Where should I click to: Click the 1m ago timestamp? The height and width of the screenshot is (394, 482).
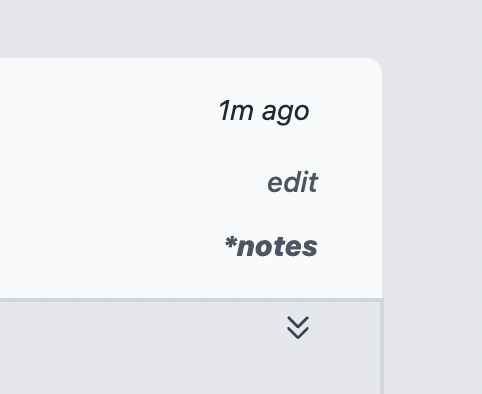click(x=264, y=111)
